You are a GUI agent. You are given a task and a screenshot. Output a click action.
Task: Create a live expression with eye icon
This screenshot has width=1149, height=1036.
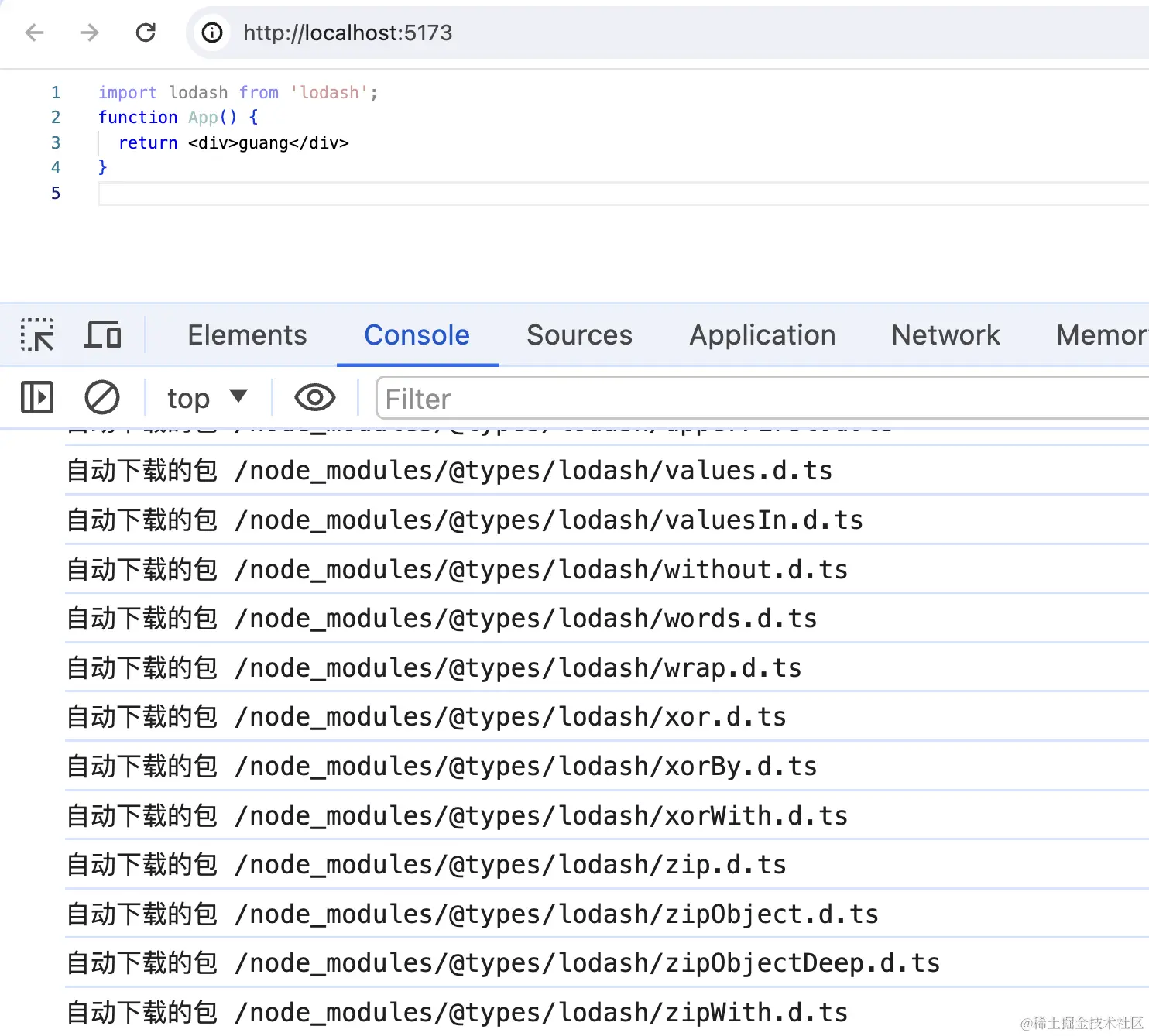pyautogui.click(x=314, y=398)
